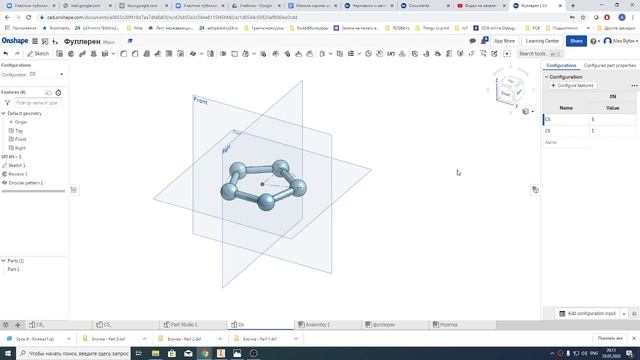Select the Shell tool
Image resolution: width=640 pixels, height=360 pixels.
click(169, 53)
